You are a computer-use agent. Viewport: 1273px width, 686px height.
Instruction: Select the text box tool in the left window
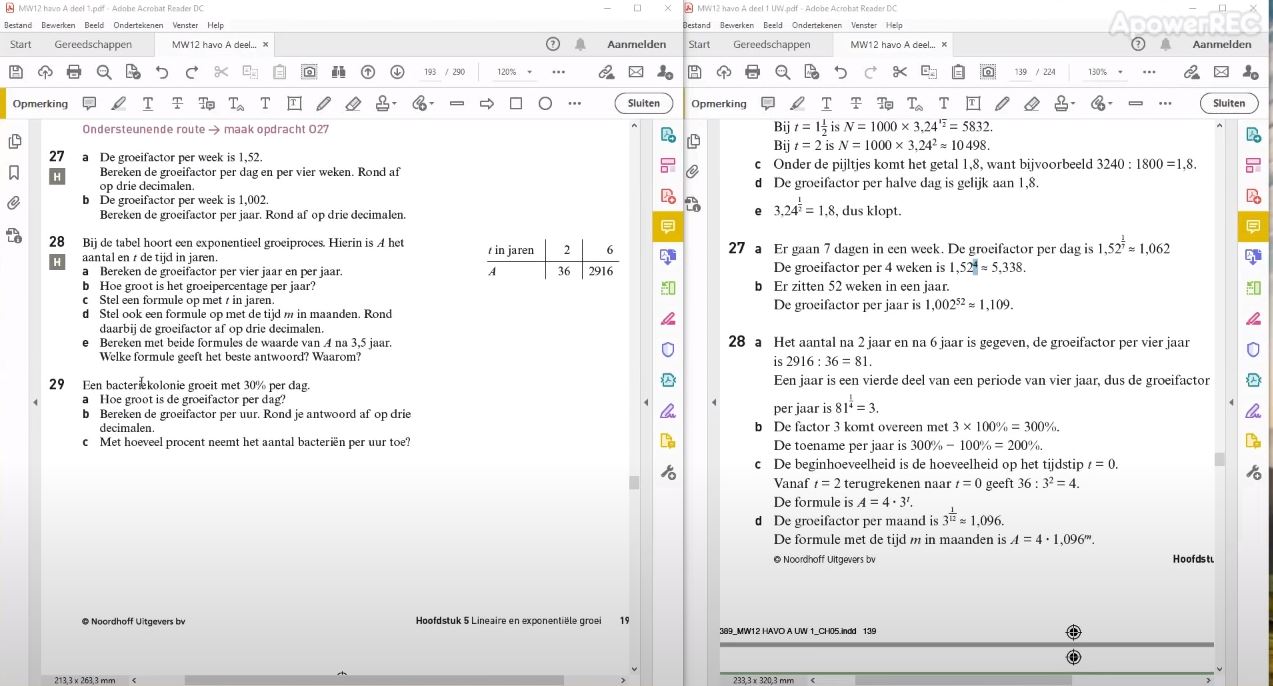[x=294, y=103]
